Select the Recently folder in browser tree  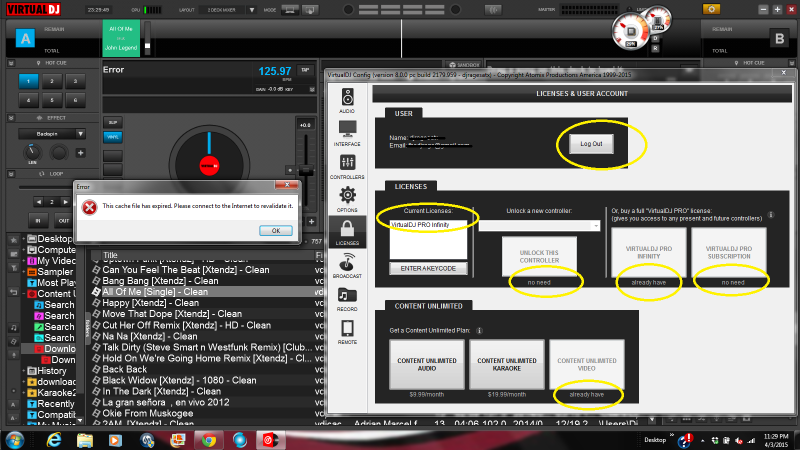(51, 404)
